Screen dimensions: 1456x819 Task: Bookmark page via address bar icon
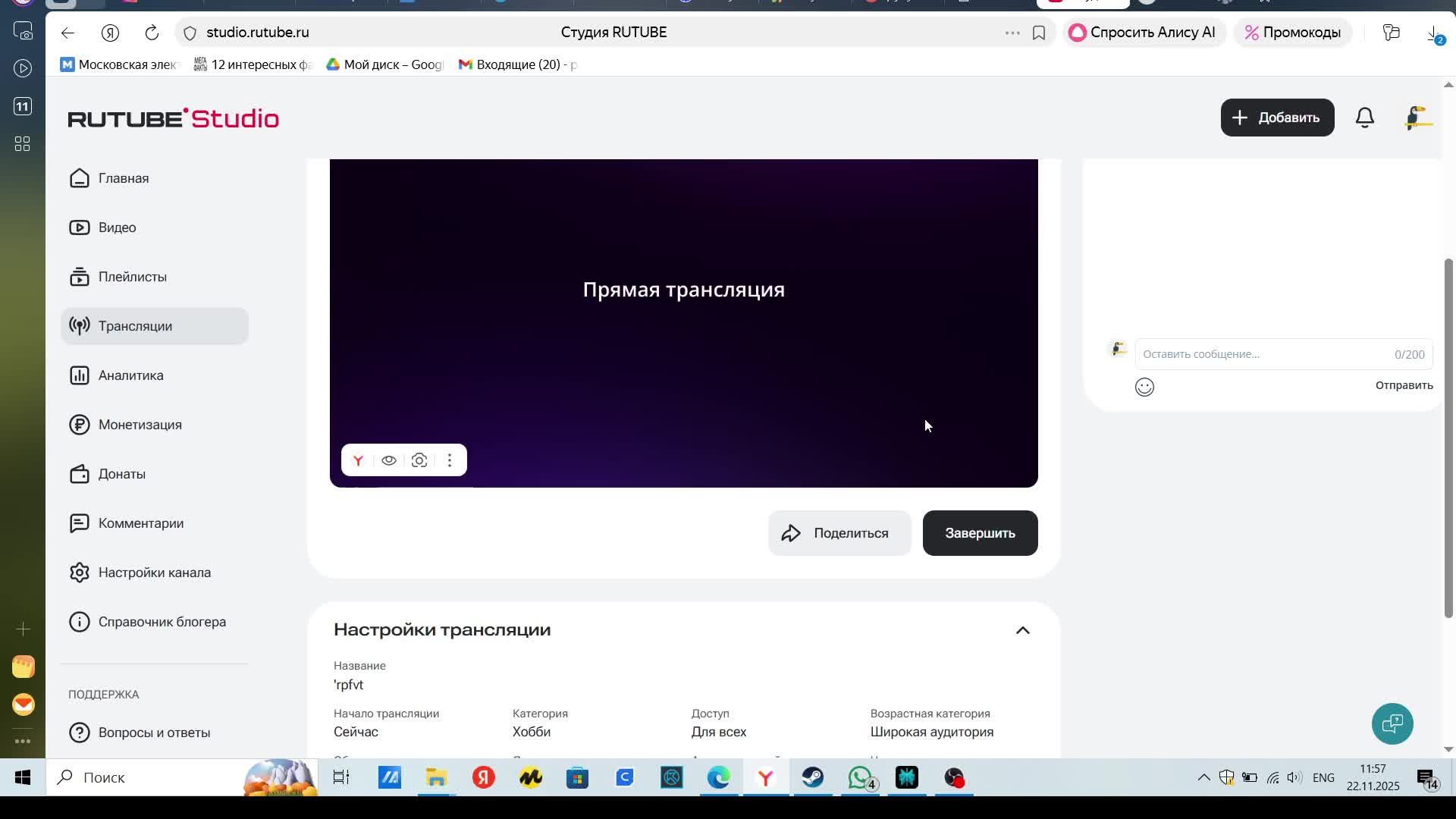pyautogui.click(x=1039, y=33)
